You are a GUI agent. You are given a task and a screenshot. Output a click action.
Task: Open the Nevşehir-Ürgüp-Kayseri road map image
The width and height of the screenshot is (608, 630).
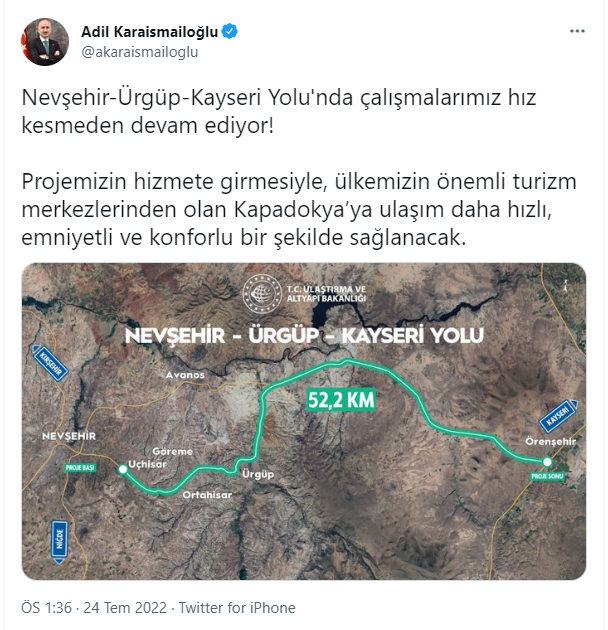coord(304,421)
